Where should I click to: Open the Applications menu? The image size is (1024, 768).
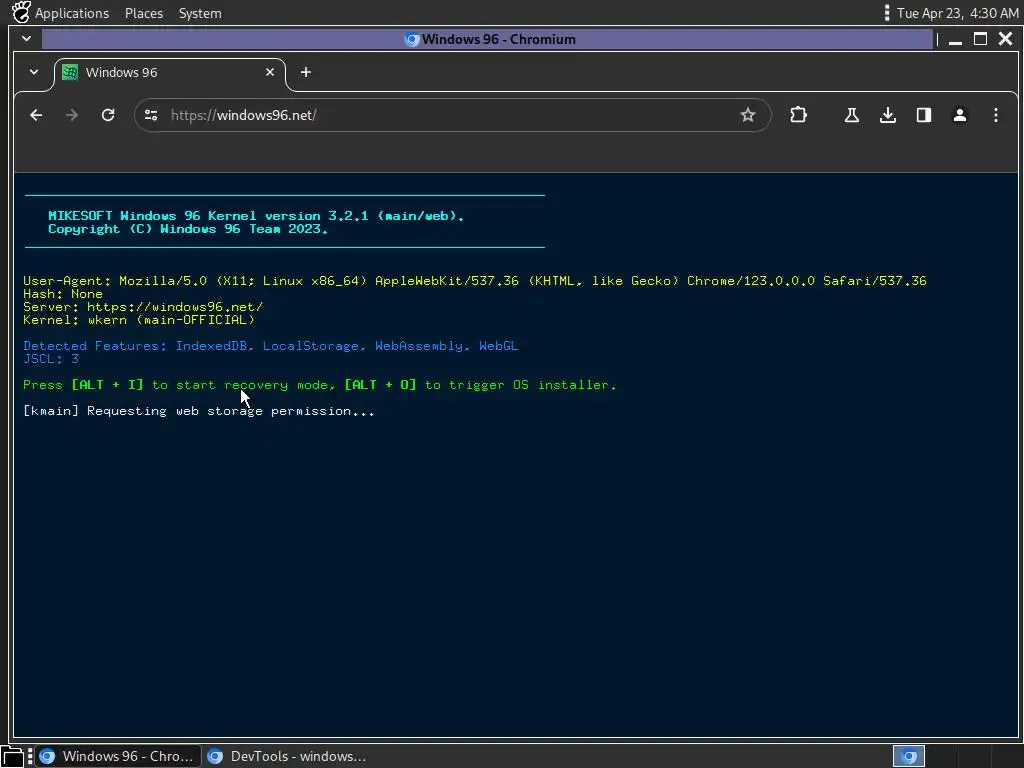72,13
